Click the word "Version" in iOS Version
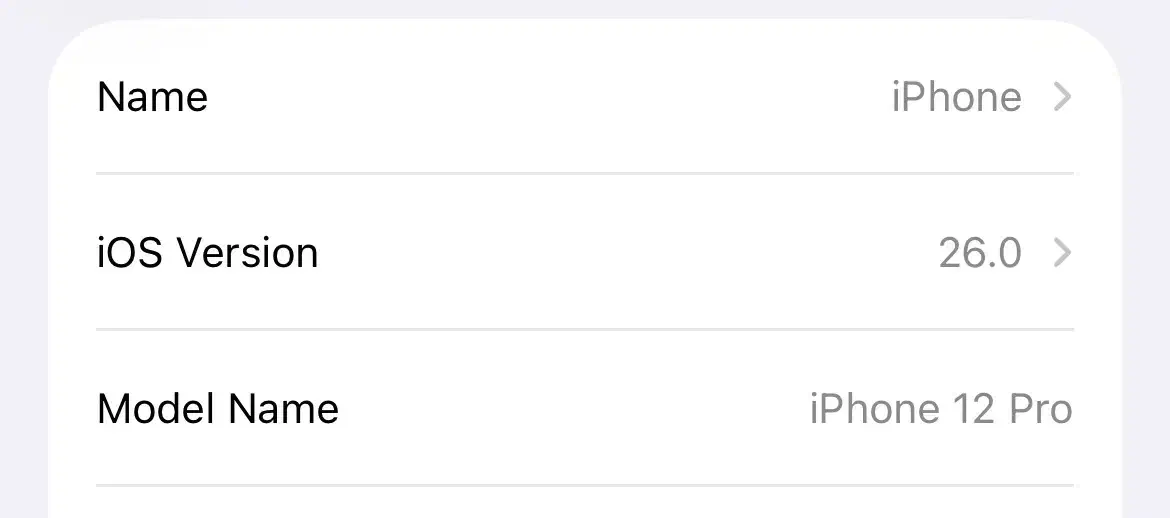This screenshot has height=518, width=1170. [x=248, y=253]
